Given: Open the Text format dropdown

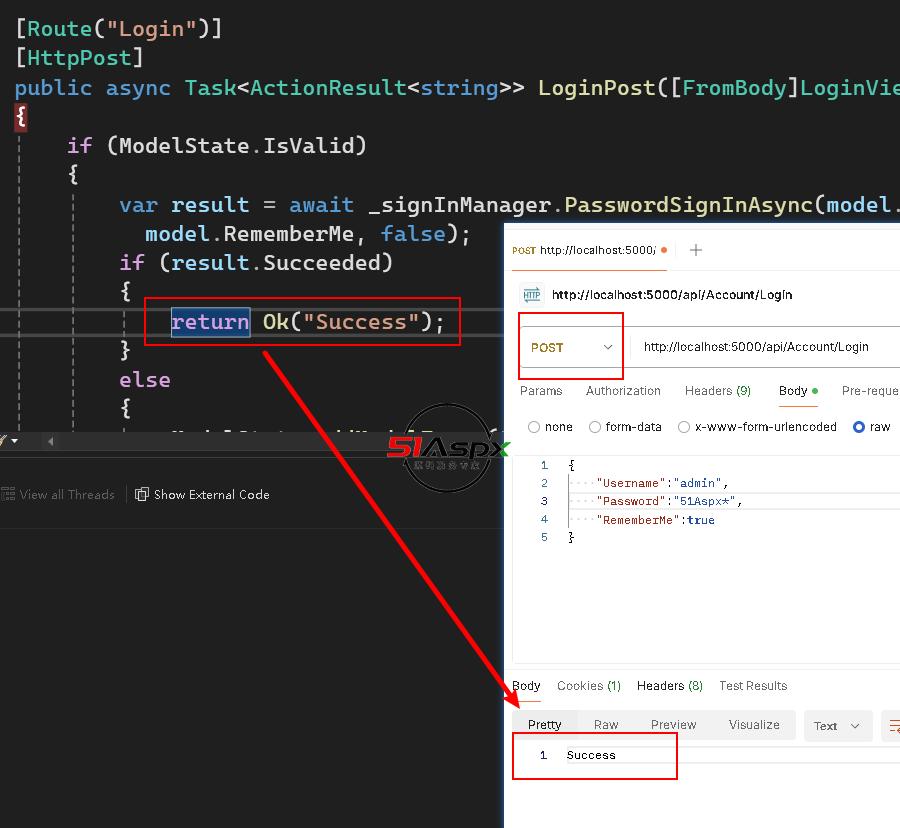Looking at the screenshot, I should coord(837,726).
